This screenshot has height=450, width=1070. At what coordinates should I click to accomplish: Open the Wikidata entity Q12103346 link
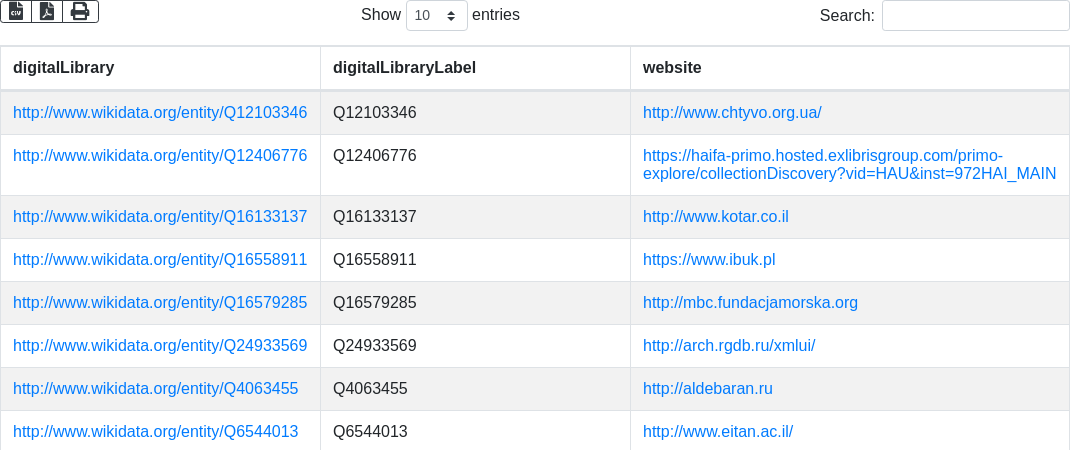pyautogui.click(x=160, y=113)
